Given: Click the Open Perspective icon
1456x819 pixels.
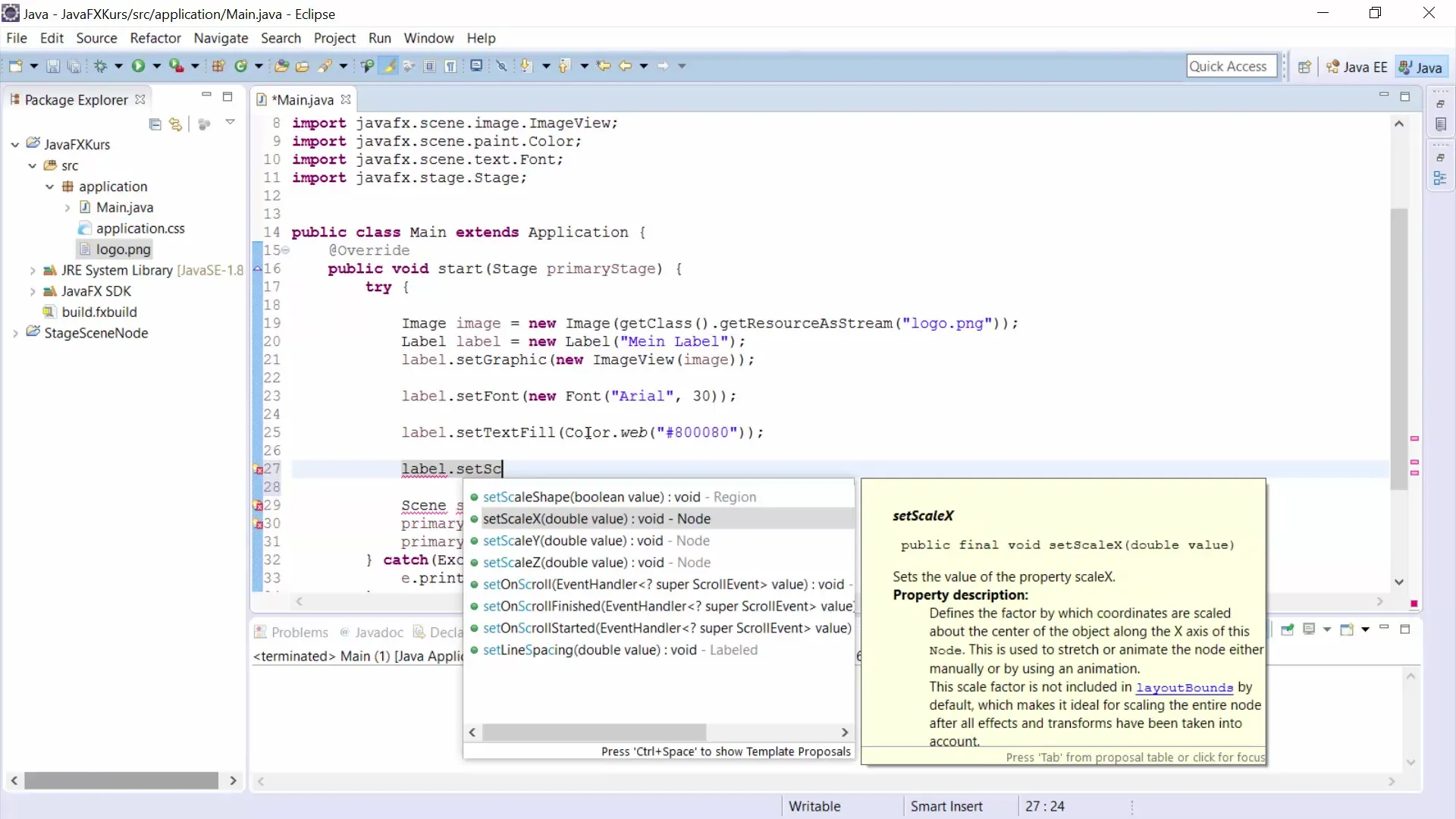Looking at the screenshot, I should pyautogui.click(x=1304, y=67).
